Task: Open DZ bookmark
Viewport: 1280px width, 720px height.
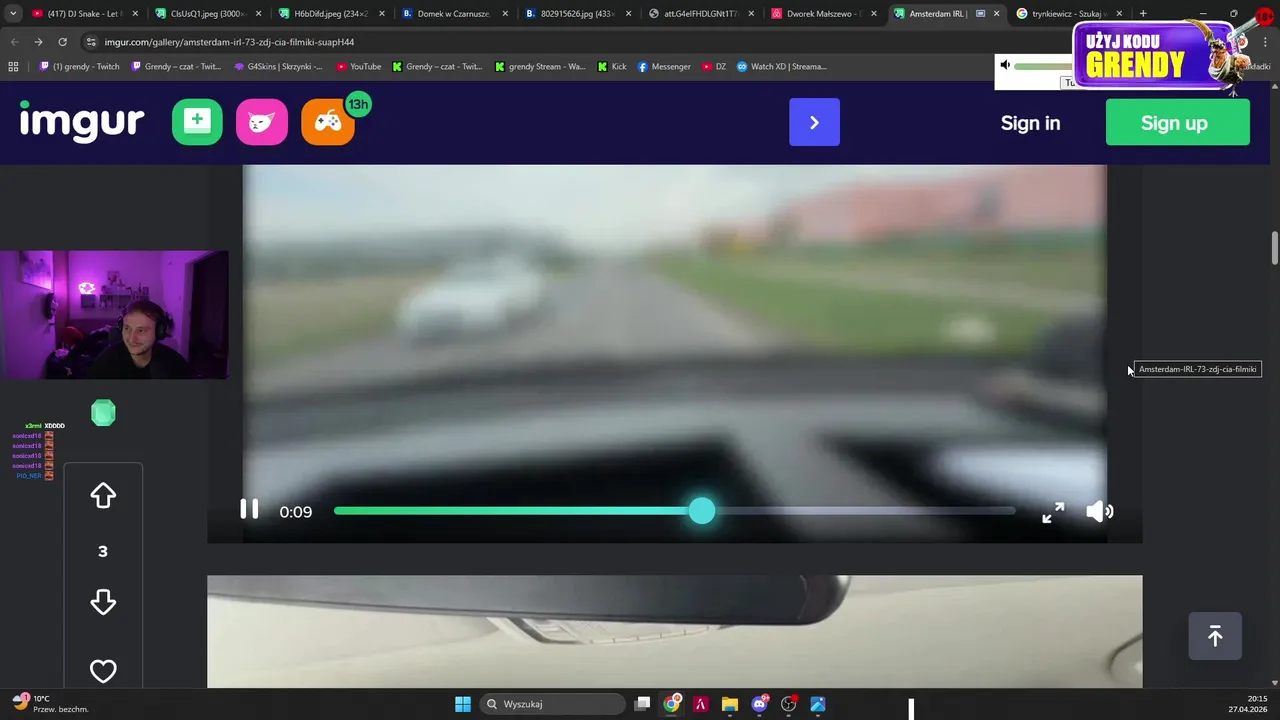Action: point(714,66)
